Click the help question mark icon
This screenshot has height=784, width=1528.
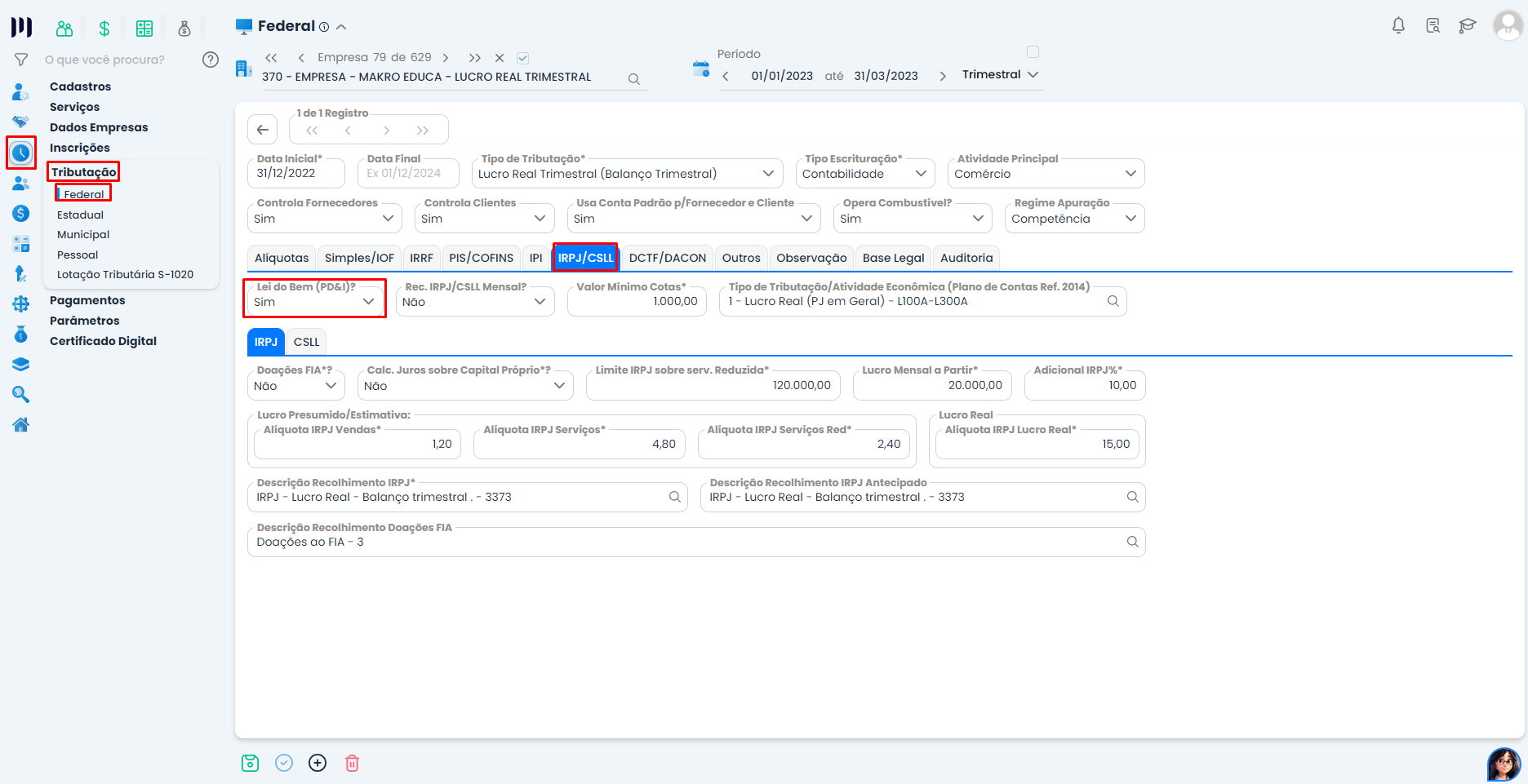point(211,60)
